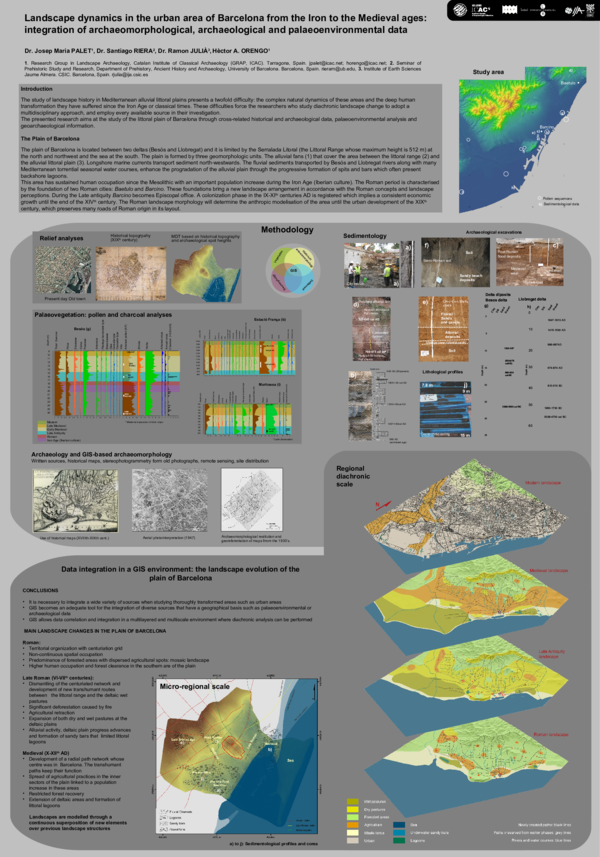This screenshot has width=600, height=857.
Task: Open the Lithological profiles core photo
Action: click(446, 409)
